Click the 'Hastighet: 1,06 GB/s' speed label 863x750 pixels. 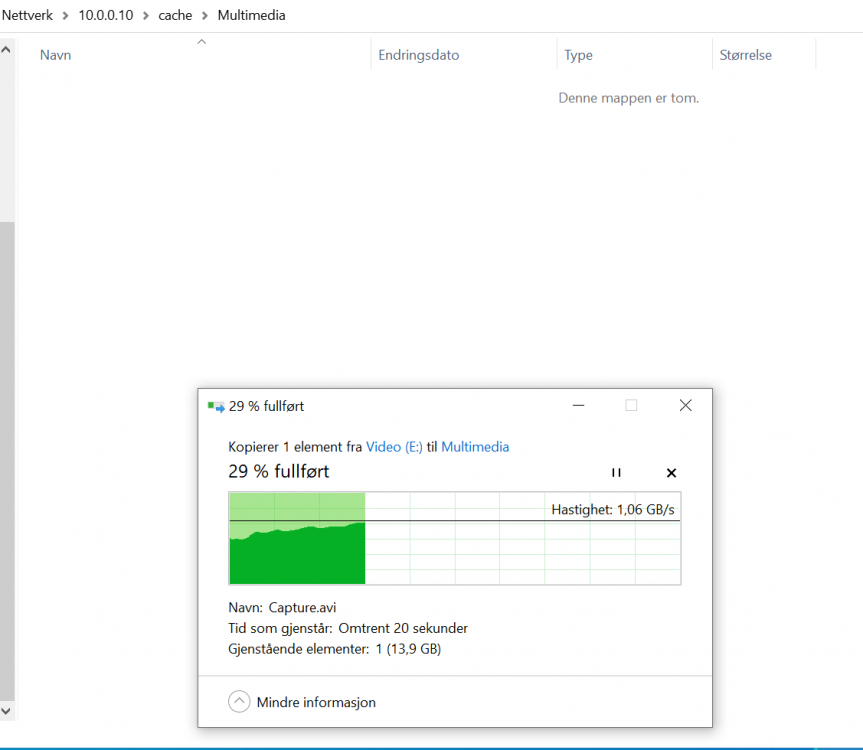[613, 510]
